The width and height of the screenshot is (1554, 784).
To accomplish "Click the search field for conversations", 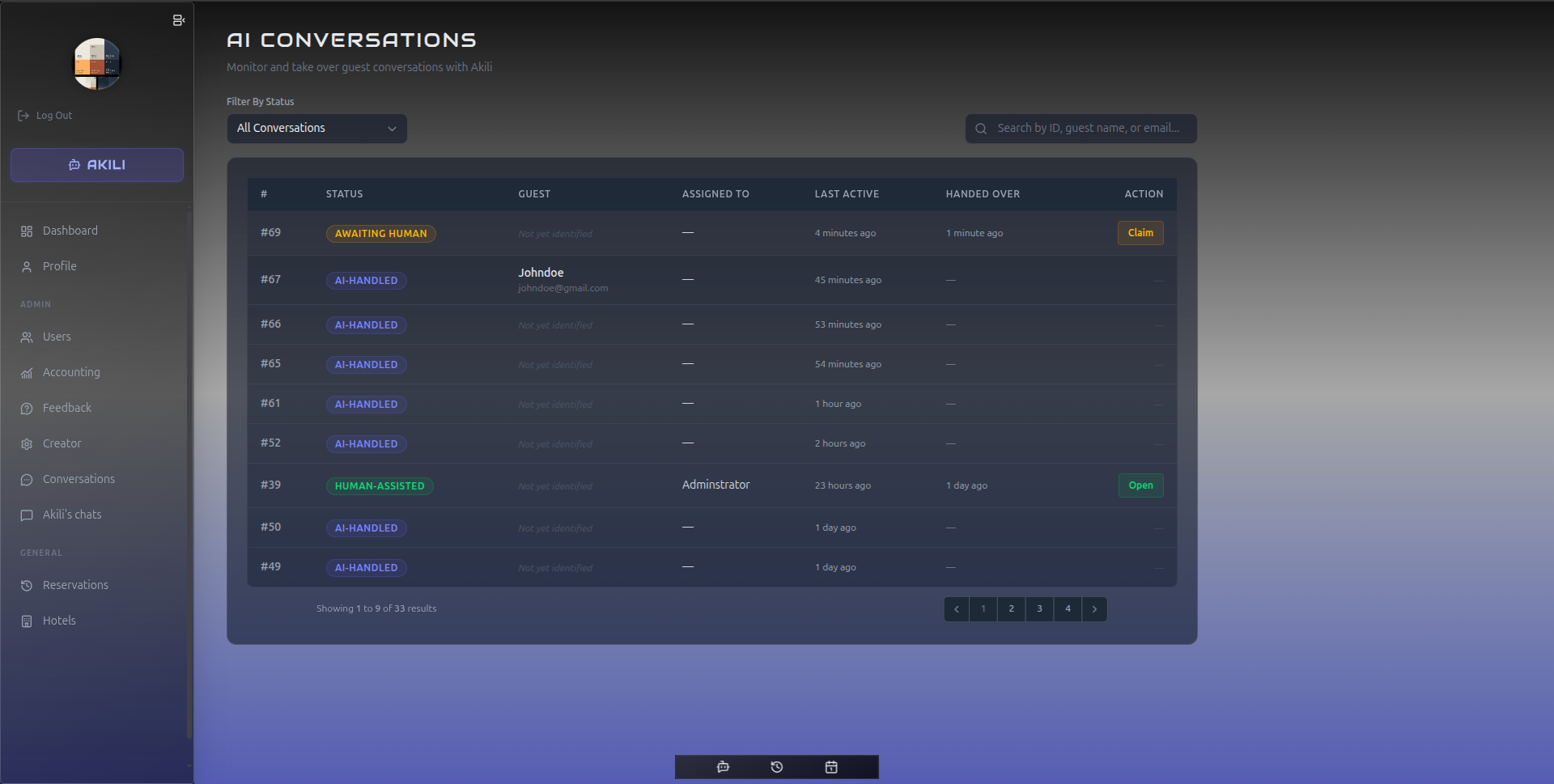I will pyautogui.click(x=1081, y=129).
